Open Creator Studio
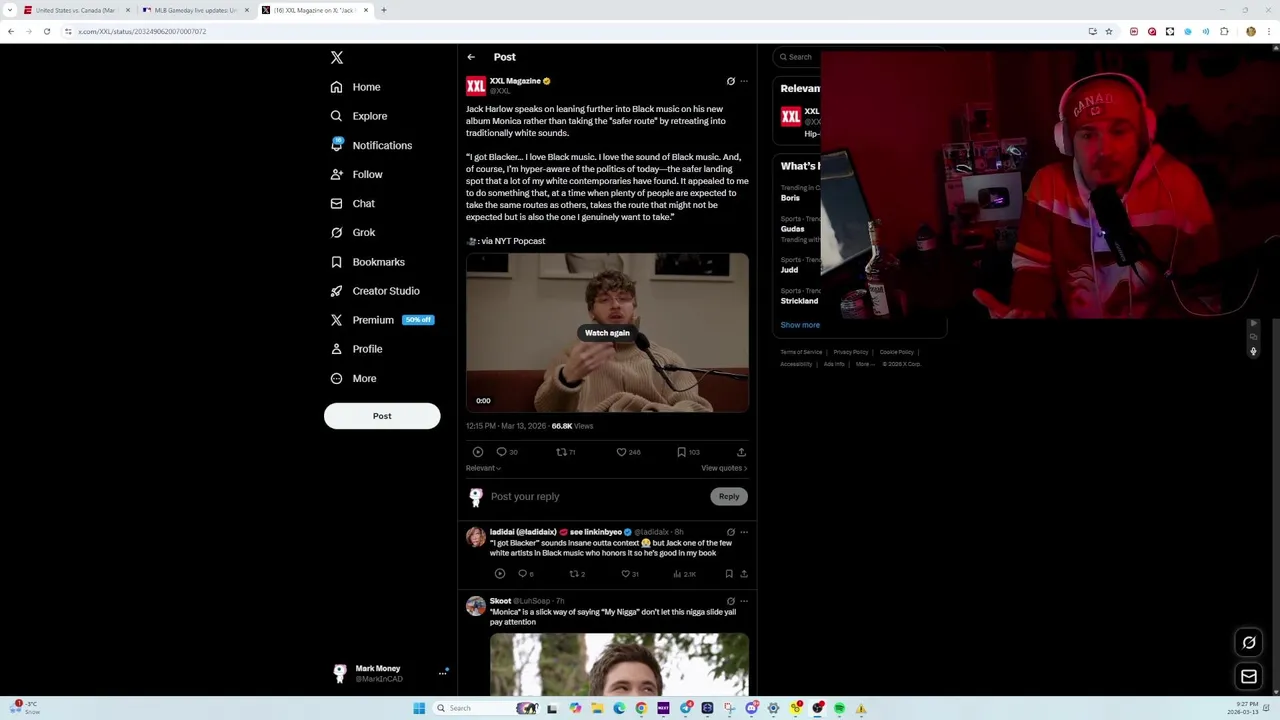The width and height of the screenshot is (1280, 720). (375, 291)
